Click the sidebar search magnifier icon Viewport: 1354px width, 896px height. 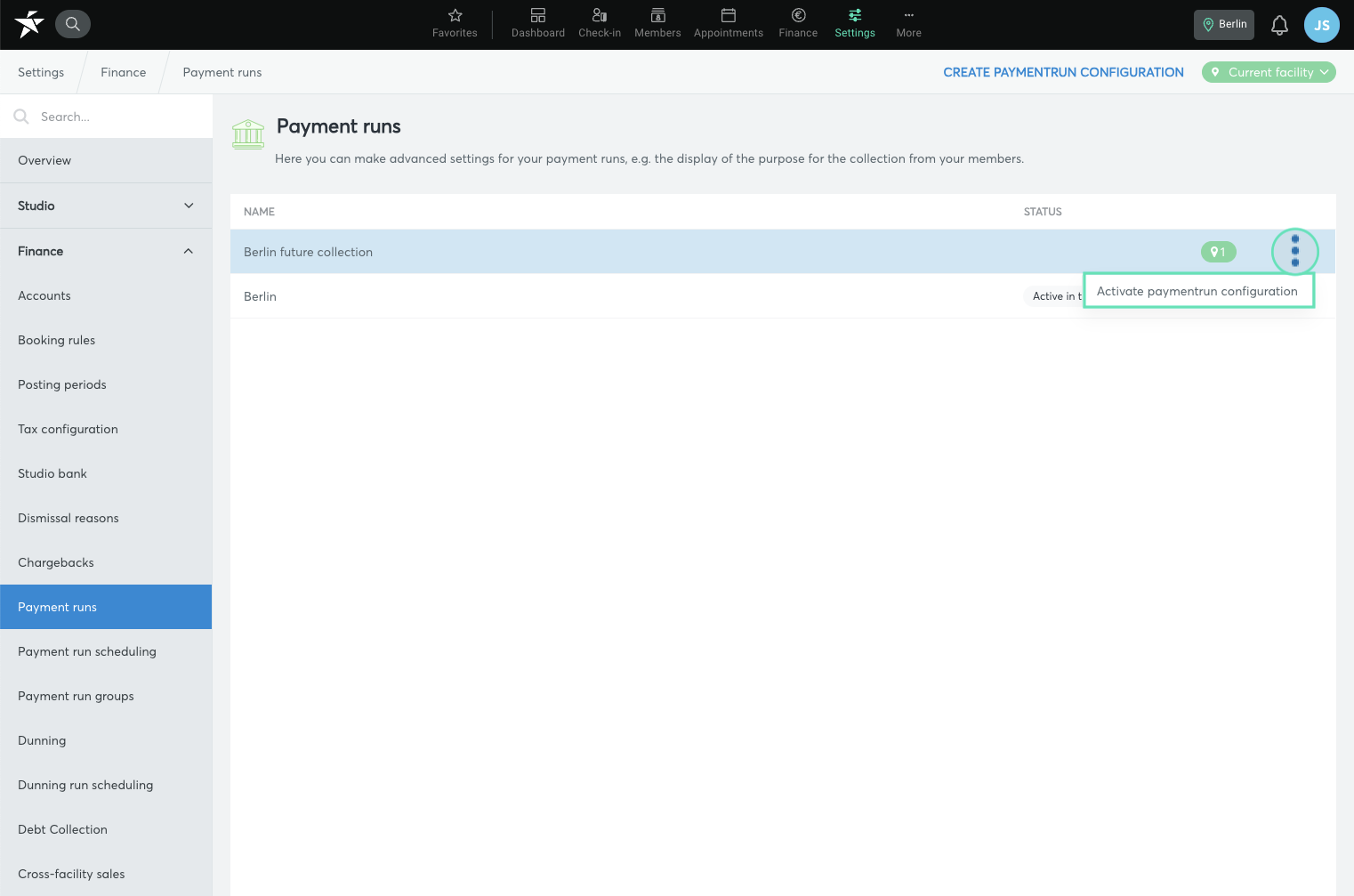click(x=21, y=117)
